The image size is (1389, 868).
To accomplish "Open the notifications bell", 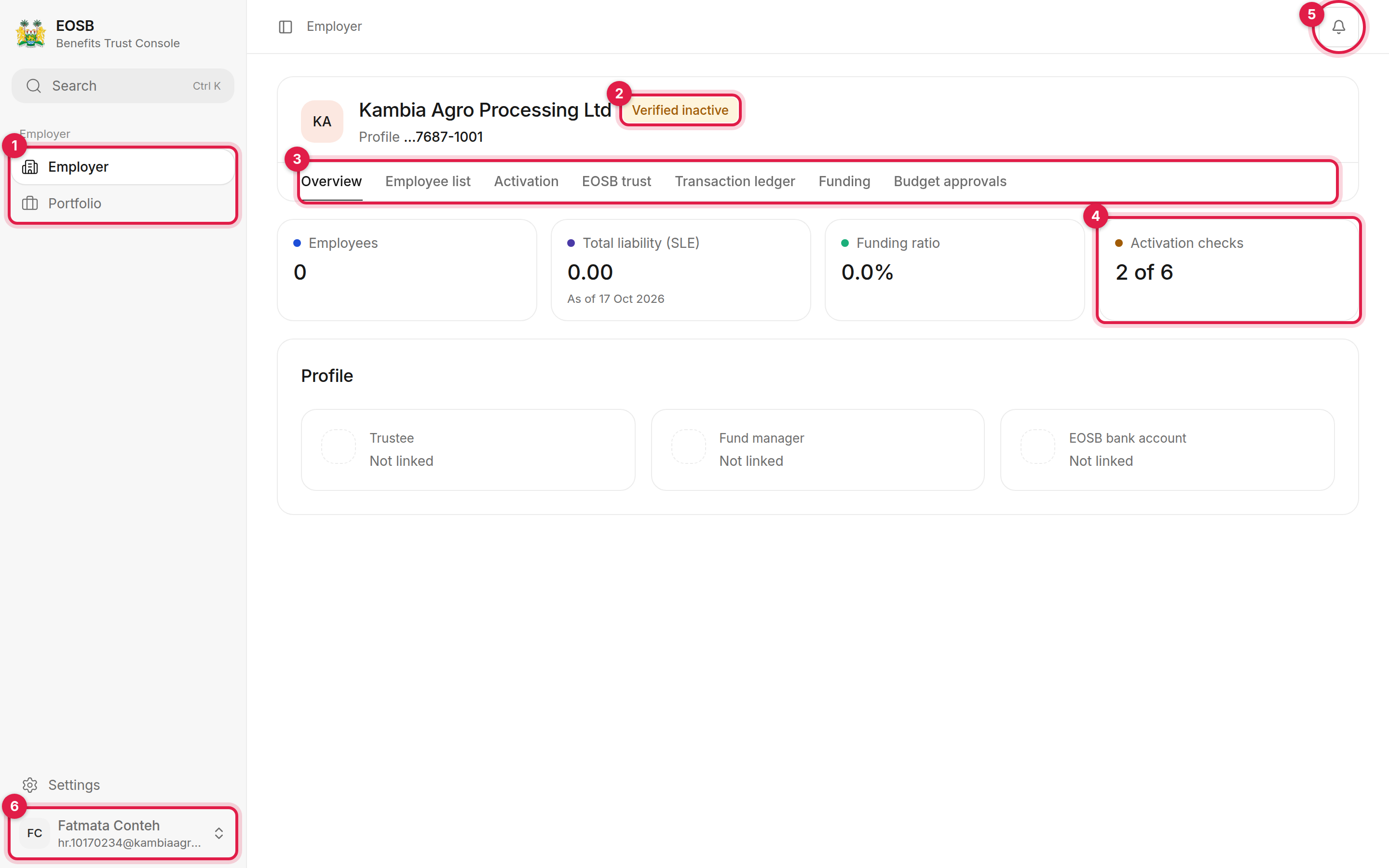I will (x=1338, y=27).
